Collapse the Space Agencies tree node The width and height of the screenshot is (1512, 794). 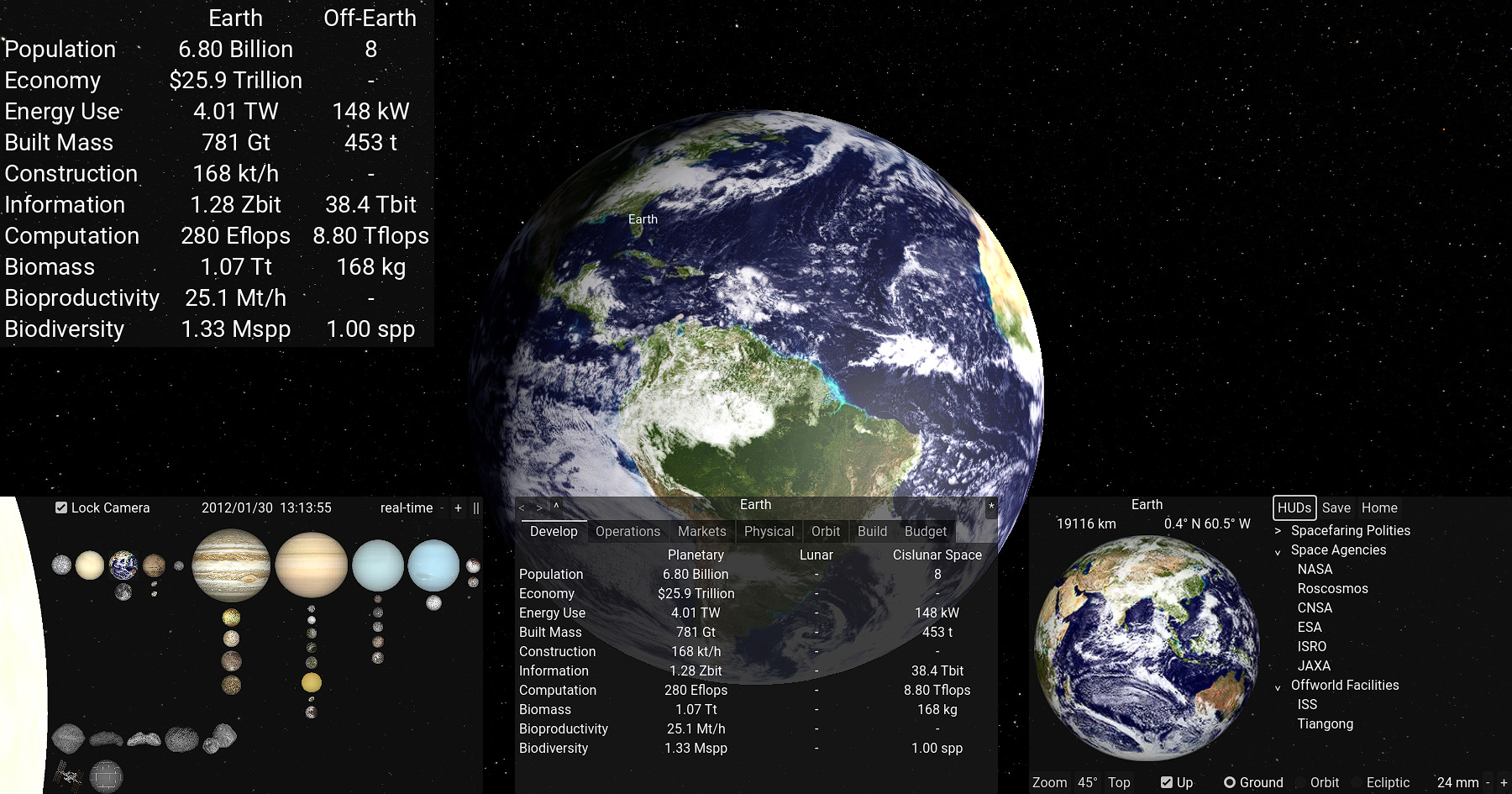tap(1278, 551)
